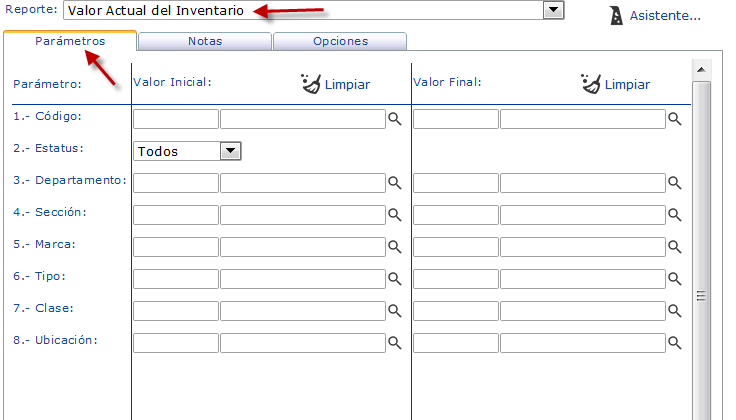Click search magnifier for Ubicación initial value

click(x=395, y=343)
